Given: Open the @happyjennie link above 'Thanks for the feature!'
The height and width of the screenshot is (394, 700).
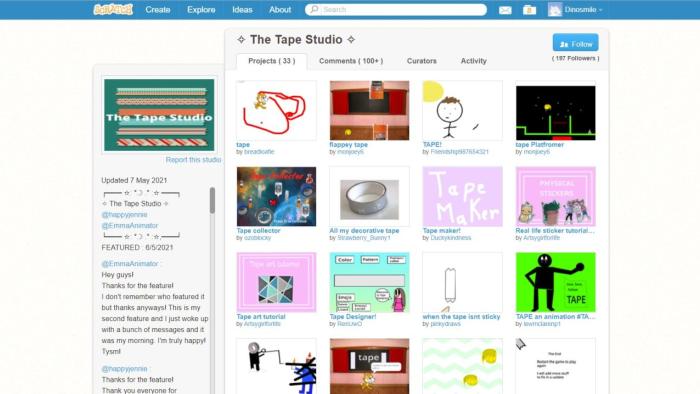Looking at the screenshot, I should (x=124, y=369).
